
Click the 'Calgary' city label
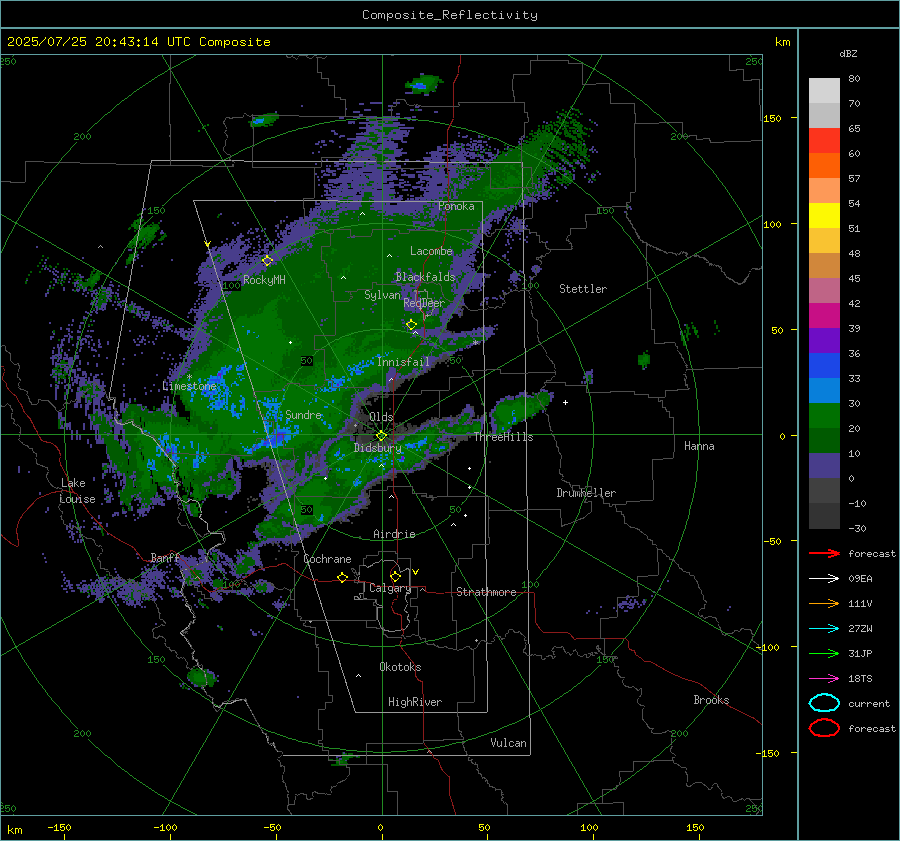click(x=390, y=588)
